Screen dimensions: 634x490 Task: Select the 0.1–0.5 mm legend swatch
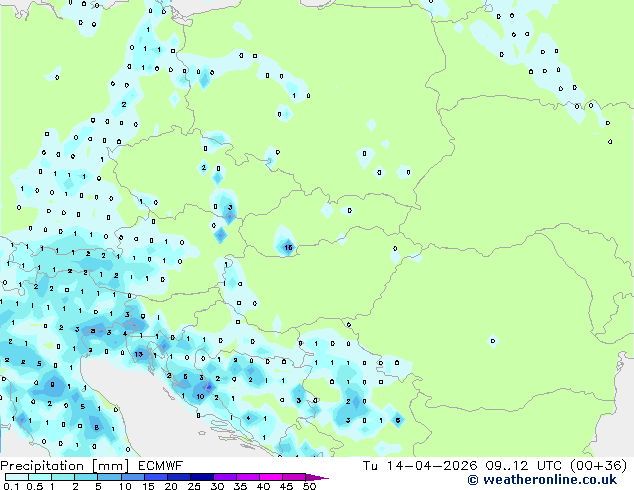click(x=17, y=477)
